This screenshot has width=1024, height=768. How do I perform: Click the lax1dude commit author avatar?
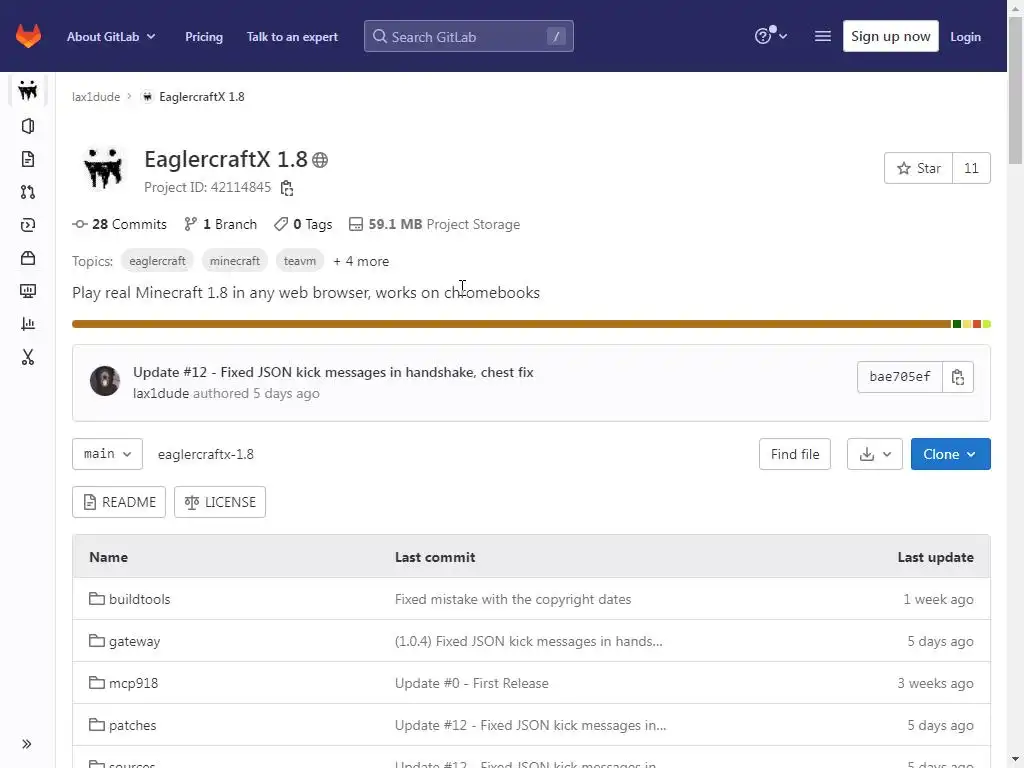pyautogui.click(x=104, y=381)
